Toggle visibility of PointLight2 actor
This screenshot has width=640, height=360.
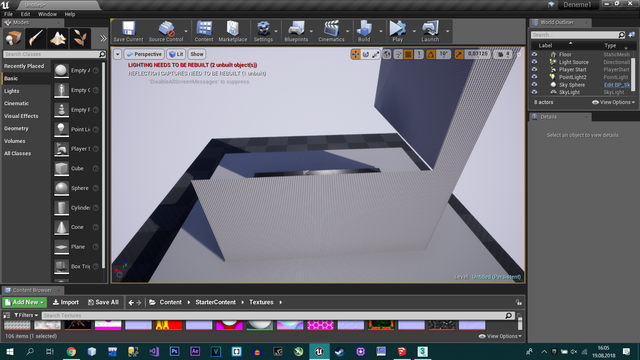coord(534,77)
